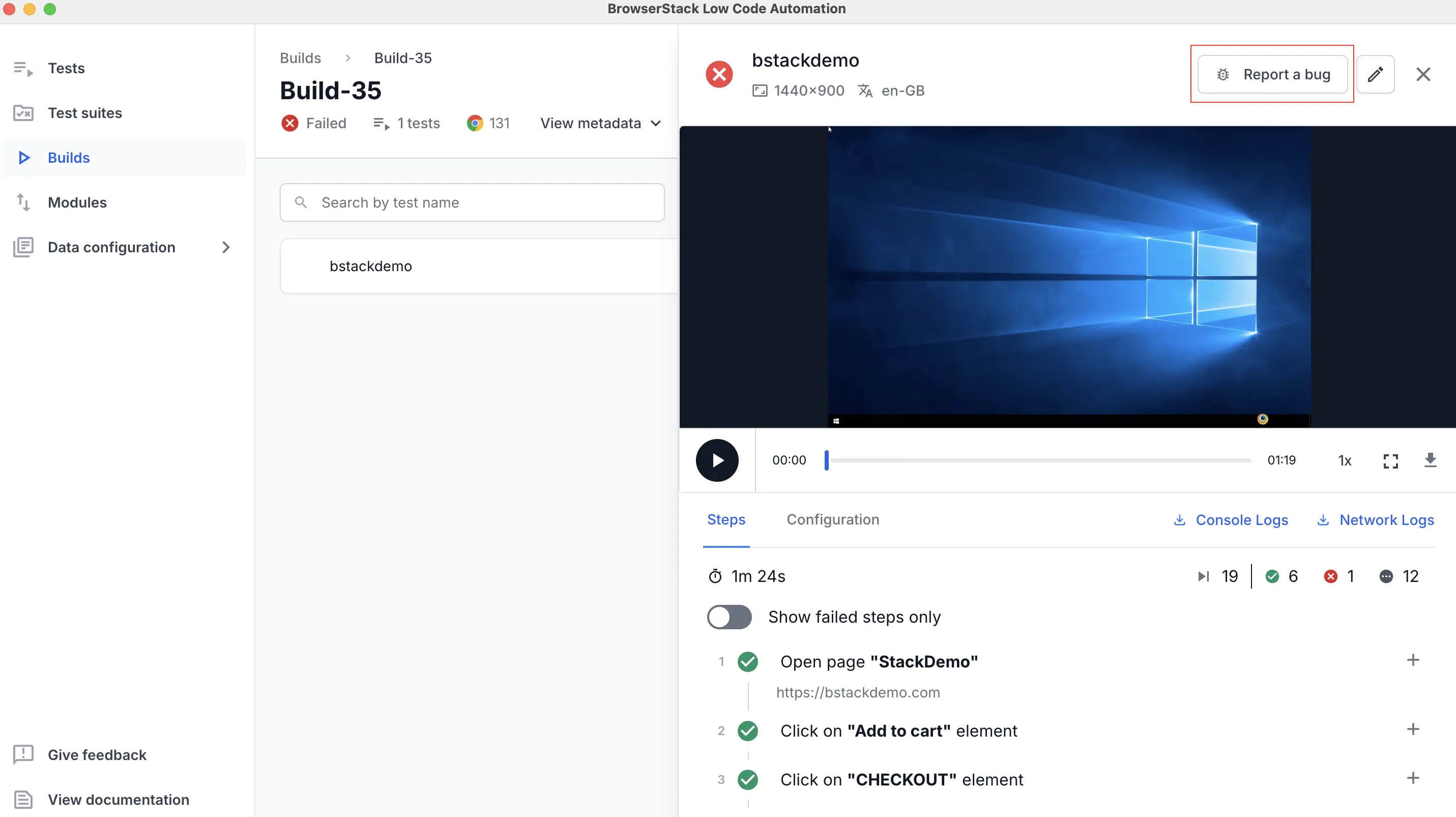
Task: Click the pencil edit test icon
Action: pos(1375,74)
